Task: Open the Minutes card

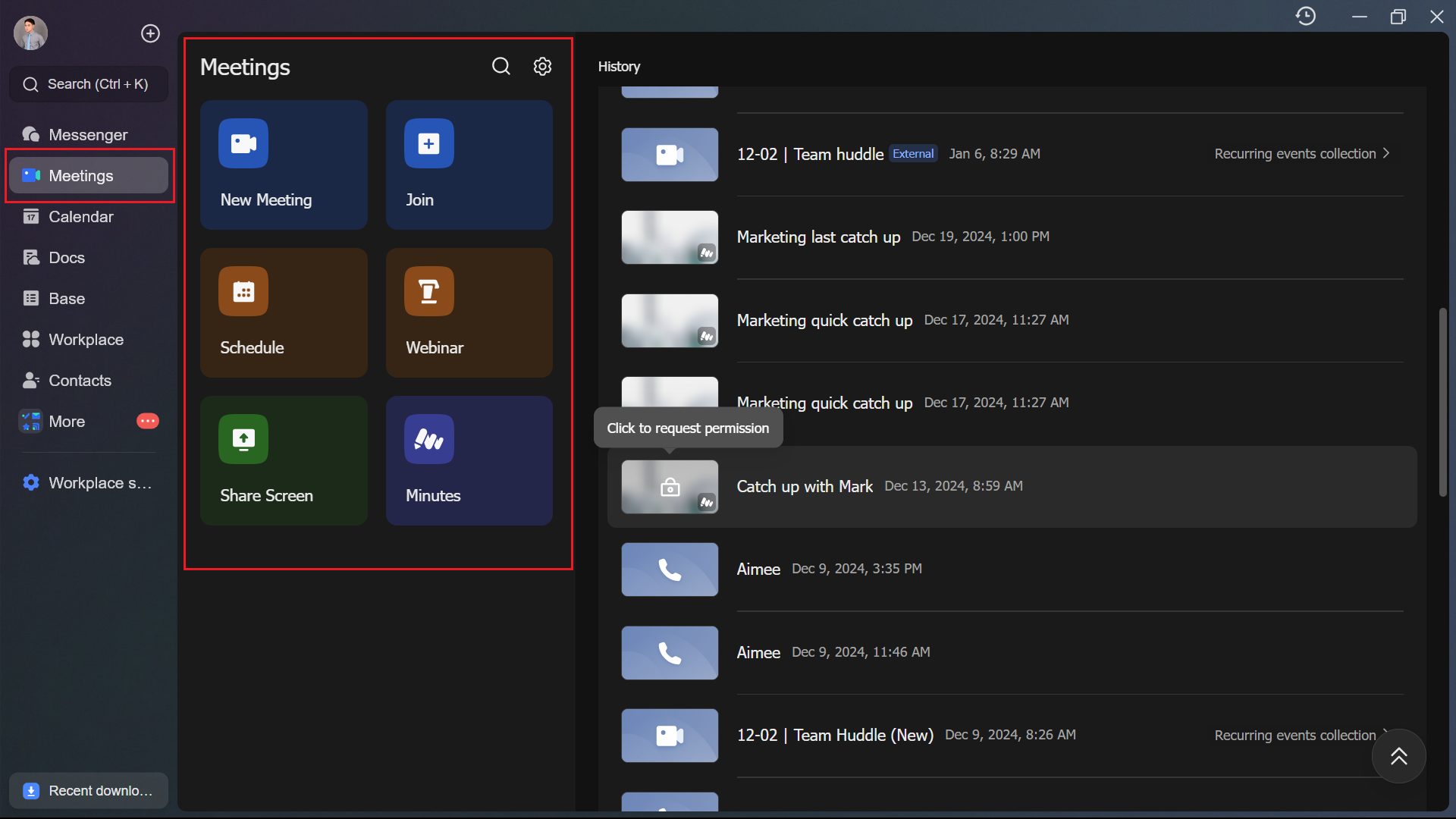Action: tap(469, 460)
